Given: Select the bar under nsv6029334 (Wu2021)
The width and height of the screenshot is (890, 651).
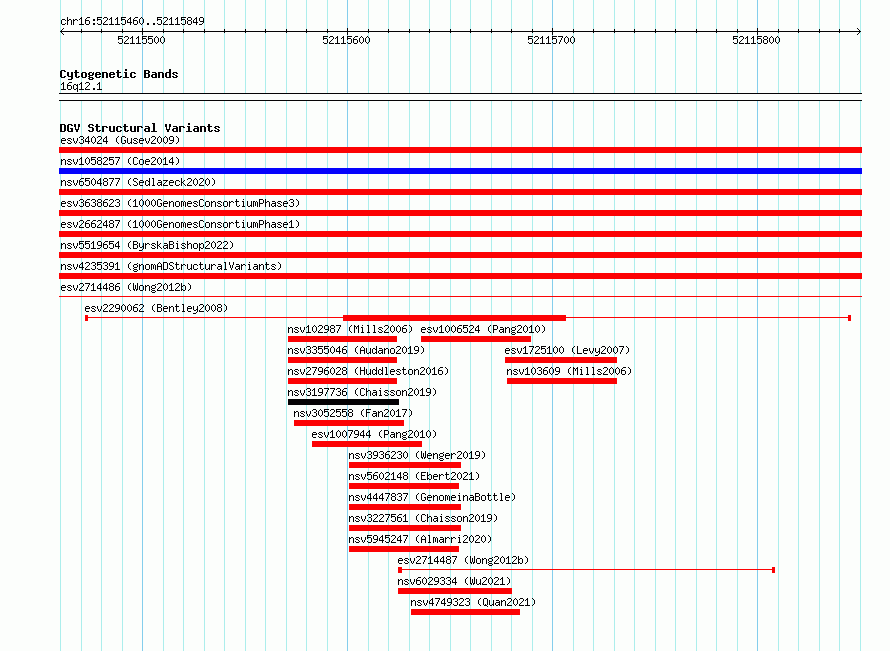Looking at the screenshot, I should pos(455,591).
